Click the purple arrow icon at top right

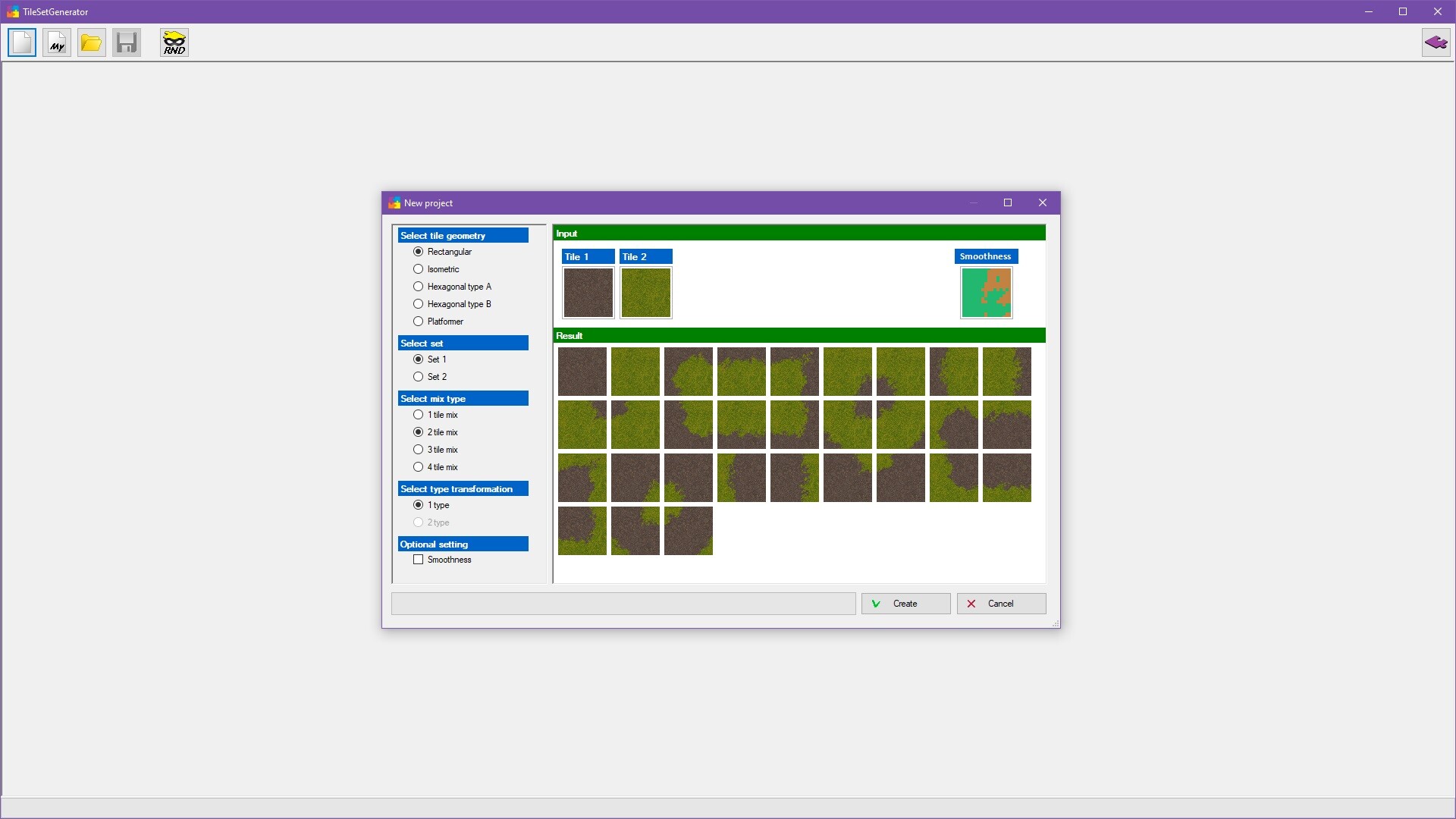(x=1436, y=42)
